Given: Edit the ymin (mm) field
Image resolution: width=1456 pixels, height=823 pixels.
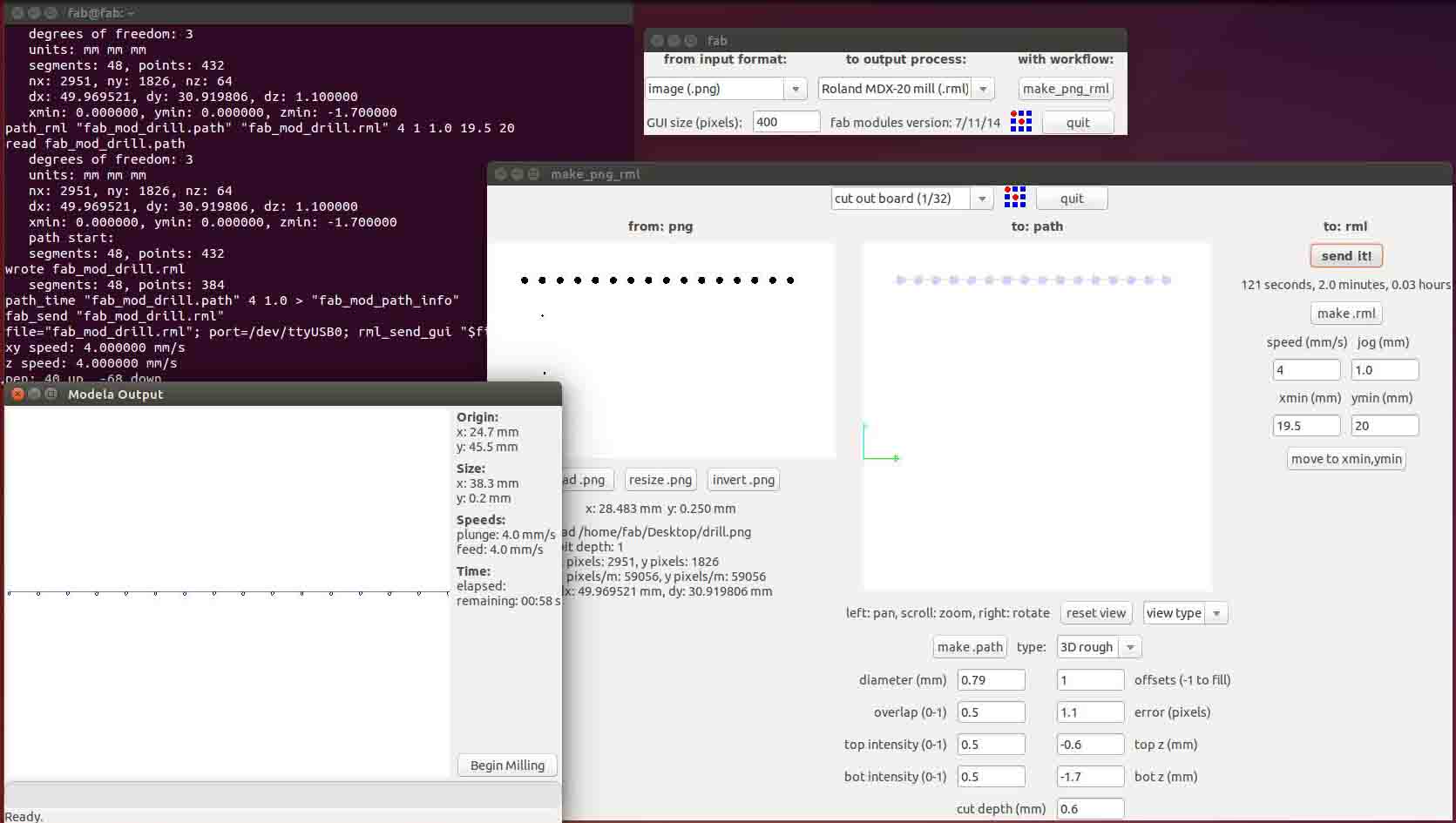Looking at the screenshot, I should tap(1385, 426).
